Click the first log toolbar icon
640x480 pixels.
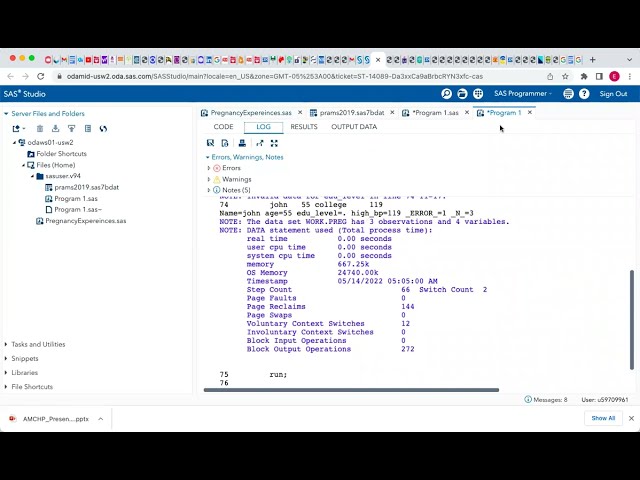(x=210, y=143)
